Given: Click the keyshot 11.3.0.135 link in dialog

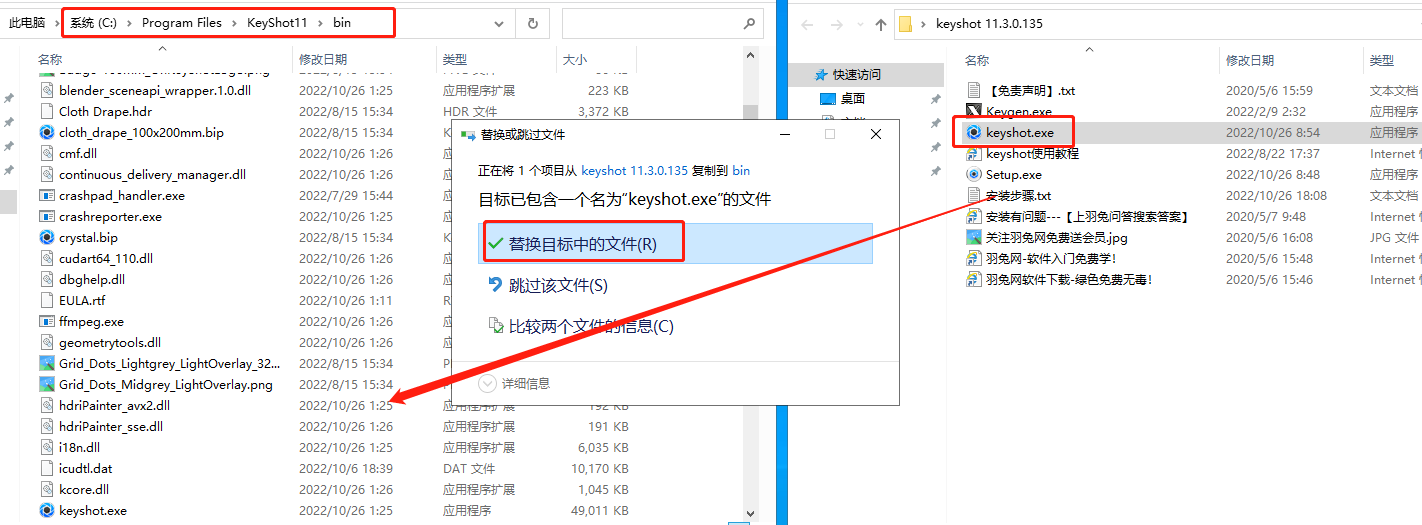Looking at the screenshot, I should pos(635,171).
